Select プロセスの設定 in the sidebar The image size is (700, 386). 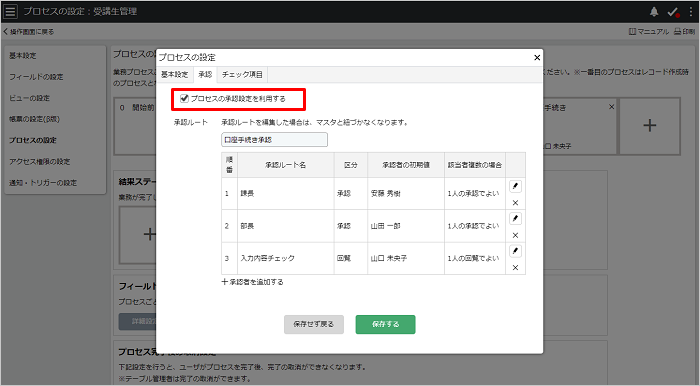(33, 140)
